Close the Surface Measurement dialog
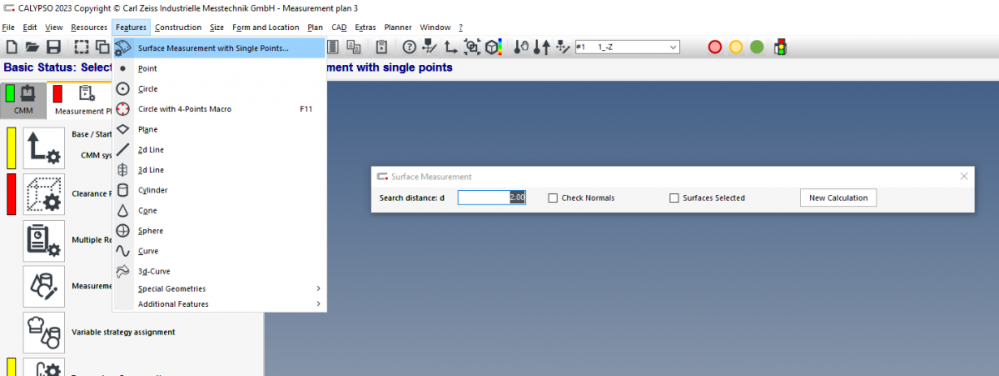Image resolution: width=999 pixels, height=376 pixels. coord(964,177)
